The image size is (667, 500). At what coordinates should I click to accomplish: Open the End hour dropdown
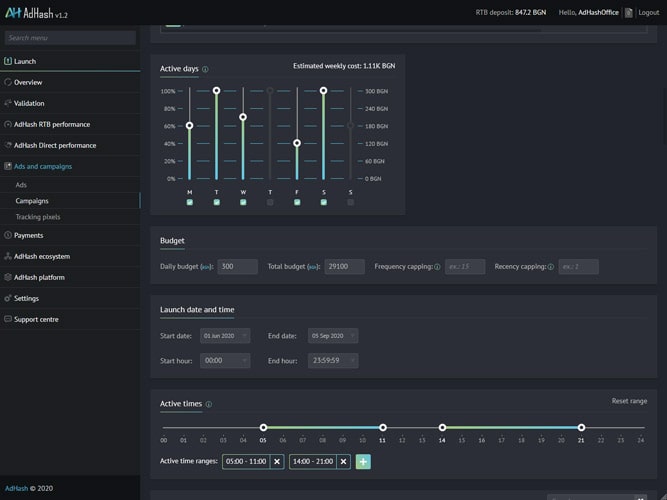[x=332, y=360]
